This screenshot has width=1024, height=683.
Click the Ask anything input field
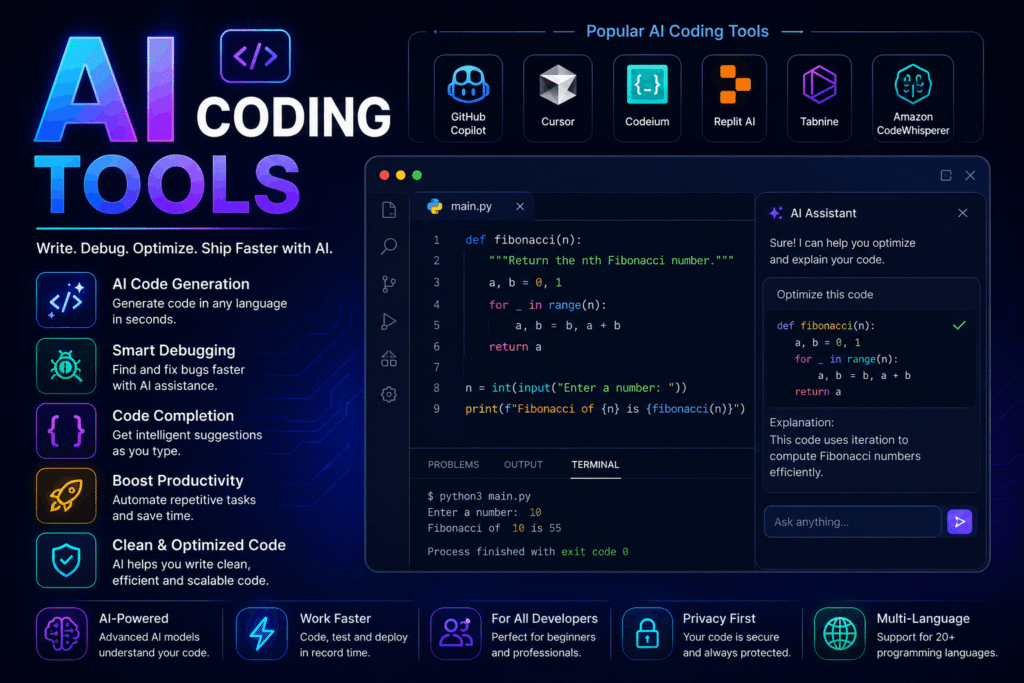tap(852, 522)
